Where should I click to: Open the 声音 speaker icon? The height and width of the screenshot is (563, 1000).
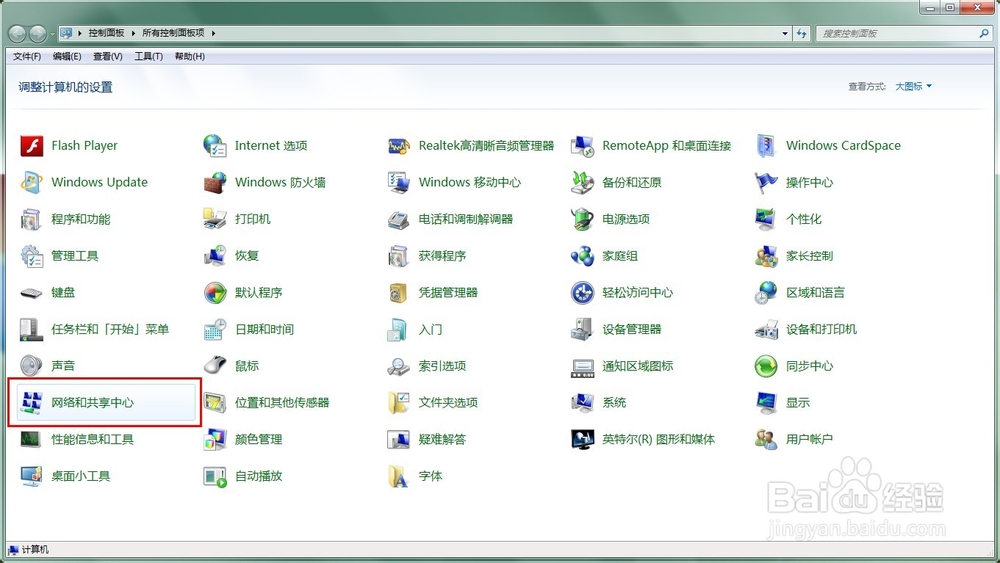click(31, 366)
